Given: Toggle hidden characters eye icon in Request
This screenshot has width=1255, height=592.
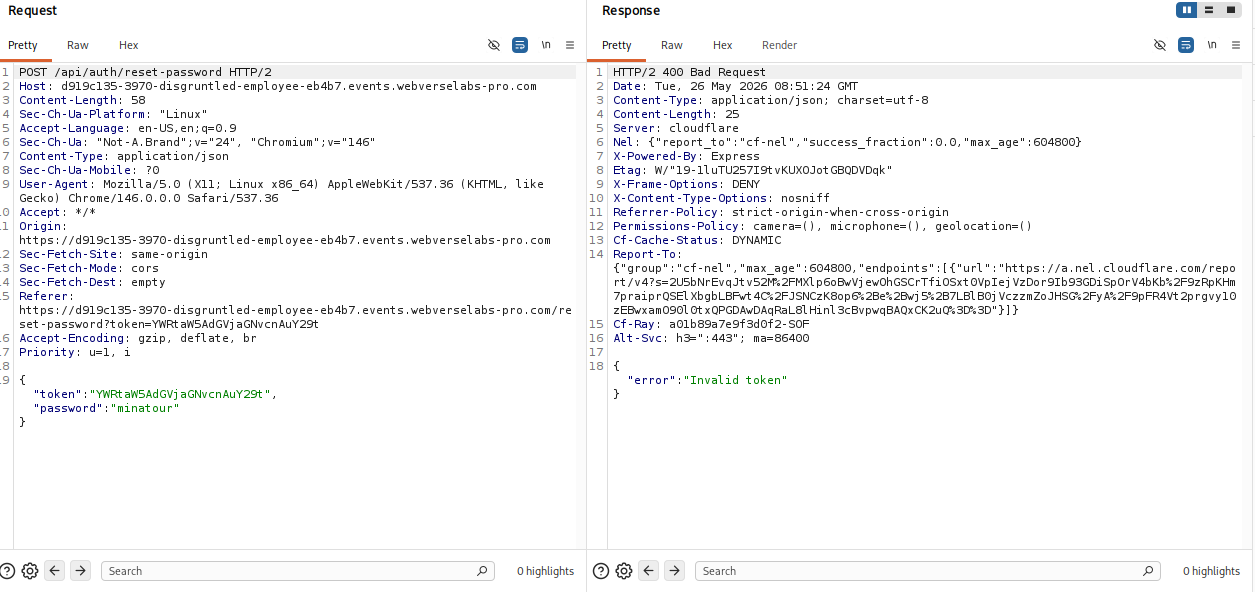Looking at the screenshot, I should click(494, 45).
